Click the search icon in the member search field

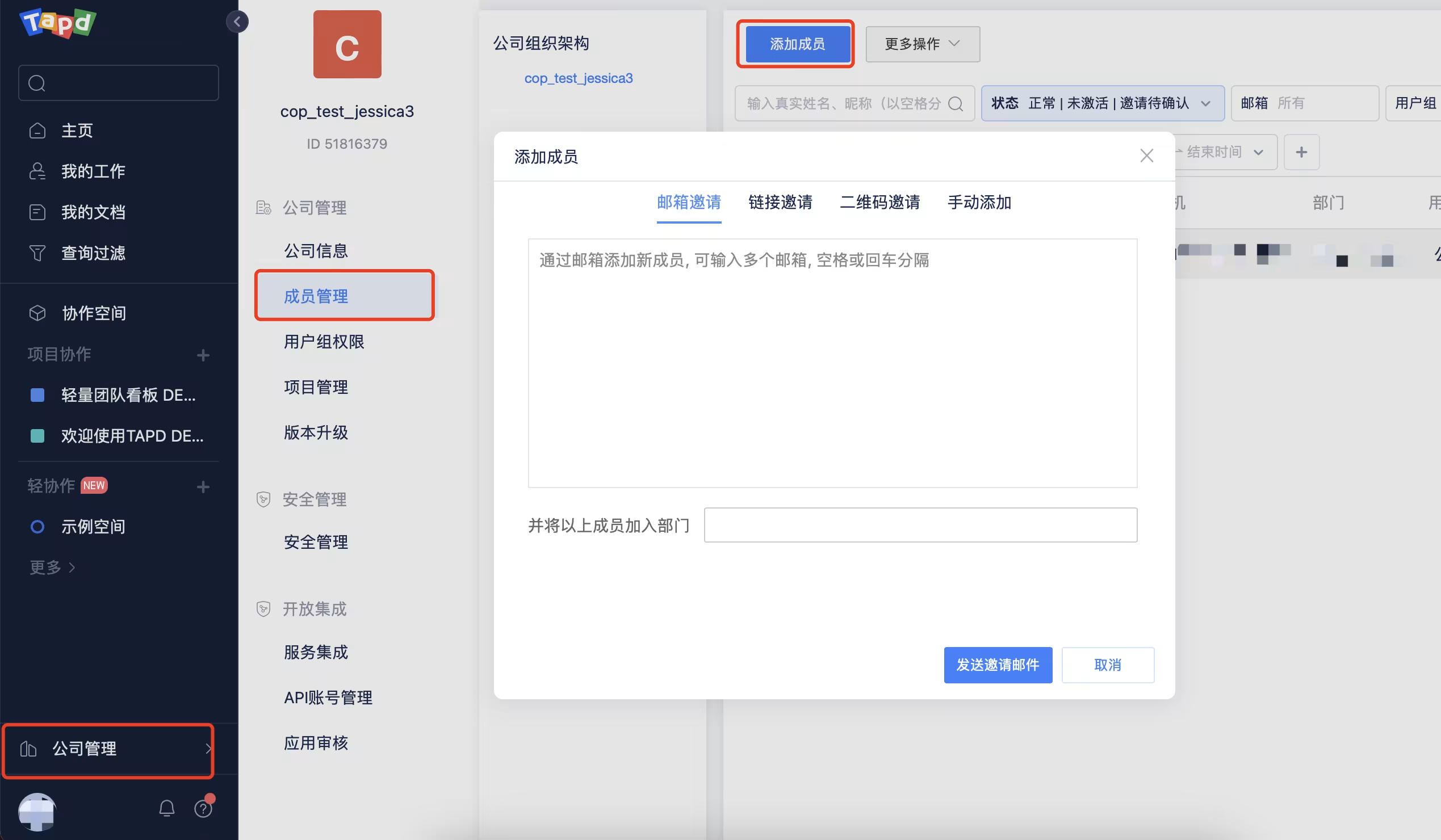(956, 103)
